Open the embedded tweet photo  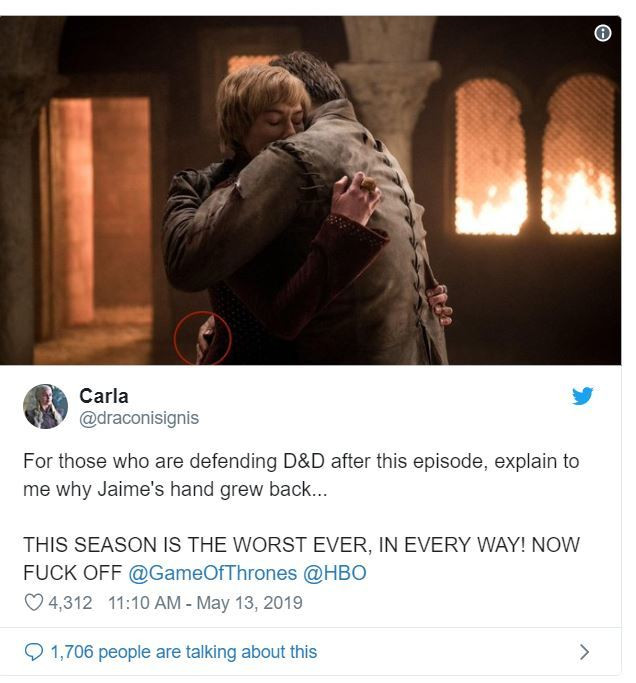tap(310, 190)
